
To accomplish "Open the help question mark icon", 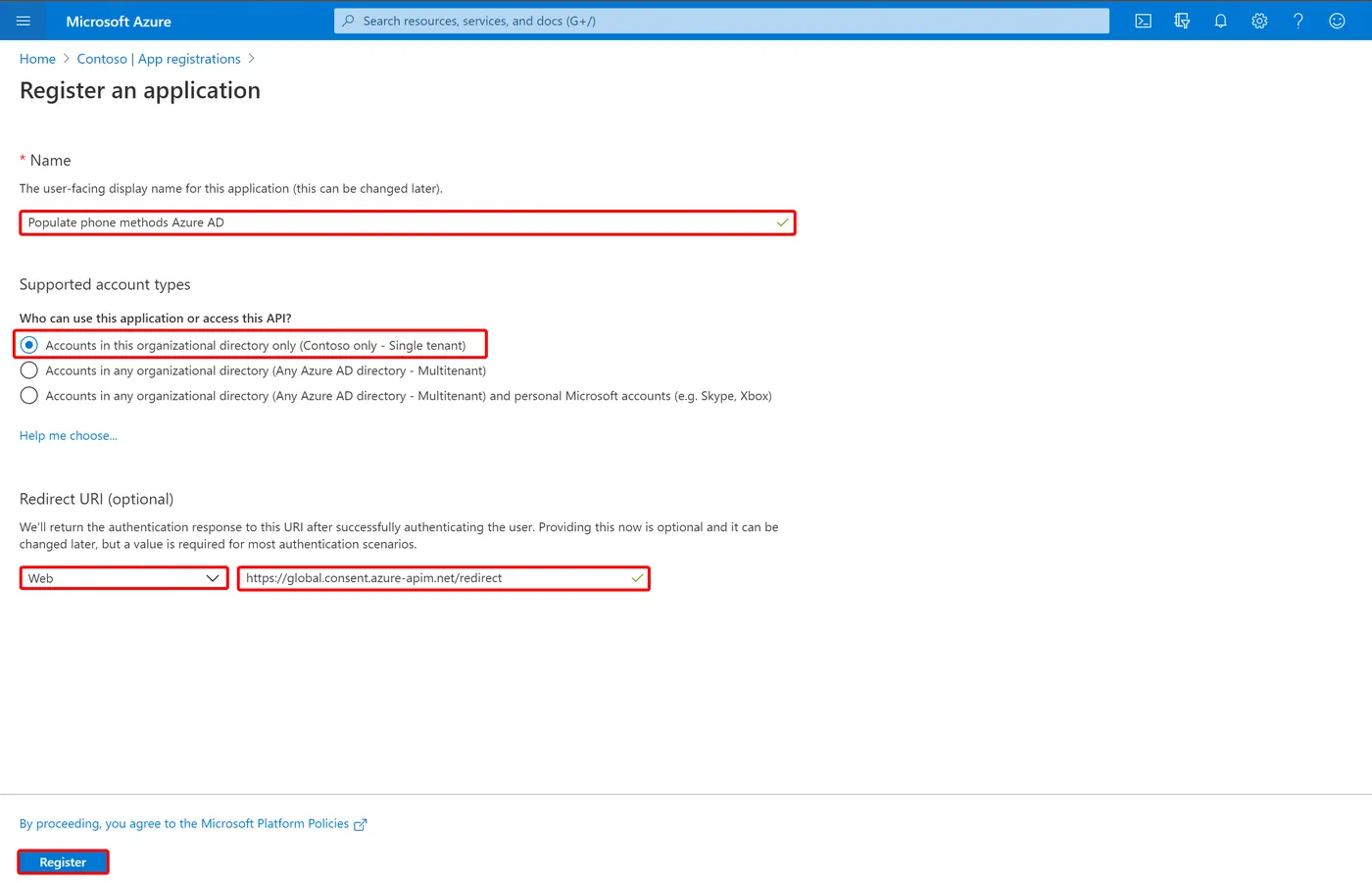I will pos(1298,21).
